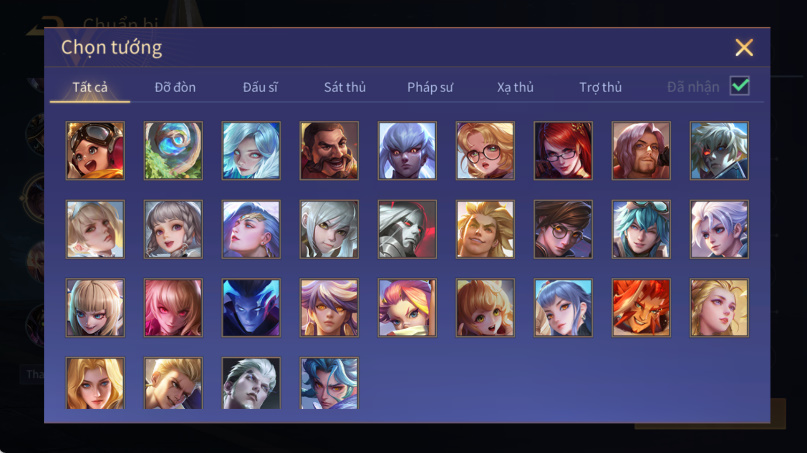
Task: Pick the brown-haired boy with round glasses
Action: [x=563, y=229]
